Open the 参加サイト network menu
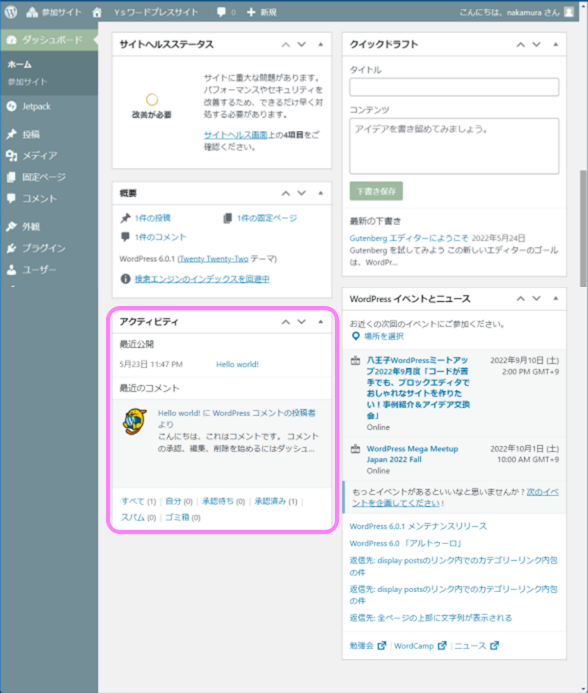This screenshot has height=693, width=588. [x=53, y=12]
